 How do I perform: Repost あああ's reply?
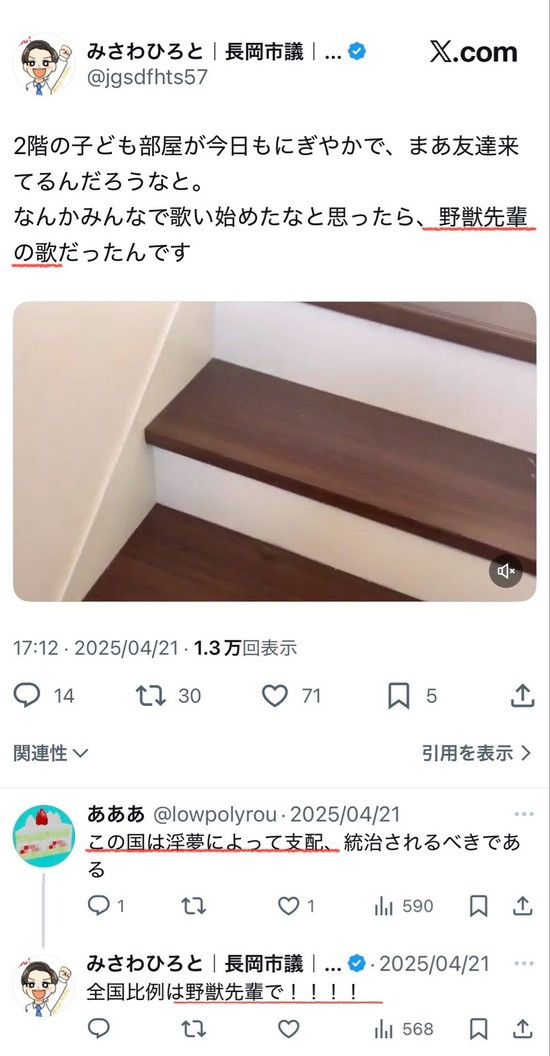pos(193,906)
